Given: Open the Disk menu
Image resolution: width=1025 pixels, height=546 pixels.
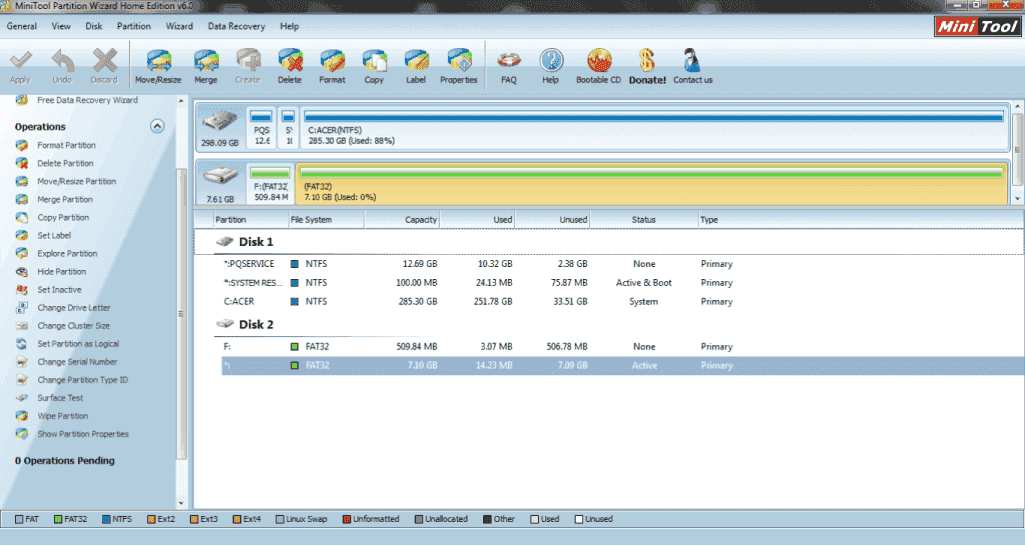Looking at the screenshot, I should click(x=93, y=26).
